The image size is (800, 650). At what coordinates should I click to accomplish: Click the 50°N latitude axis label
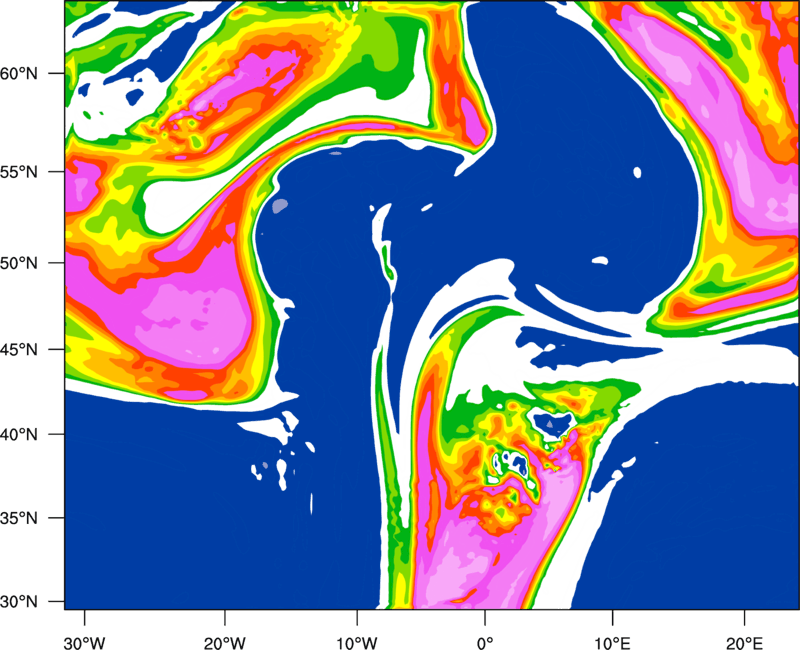point(19,263)
